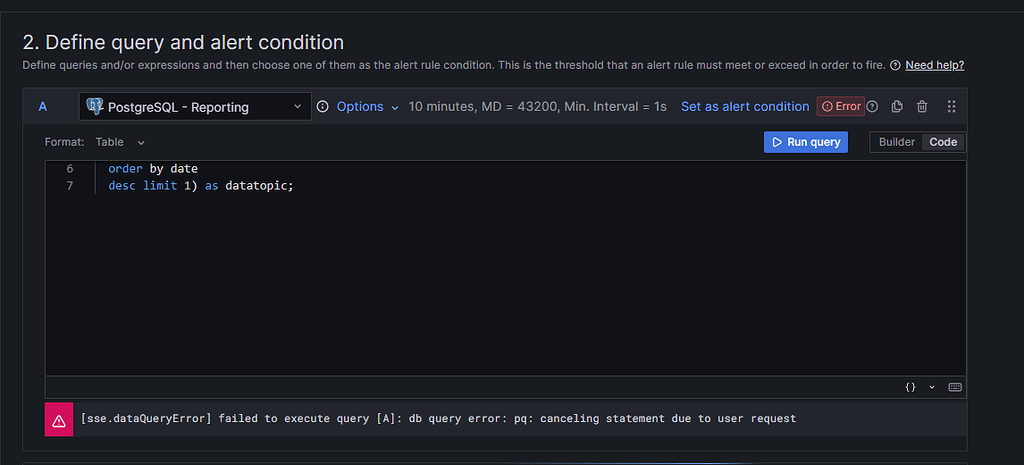This screenshot has height=465, width=1024.
Task: Open the Format Table dropdown
Action: (x=120, y=142)
